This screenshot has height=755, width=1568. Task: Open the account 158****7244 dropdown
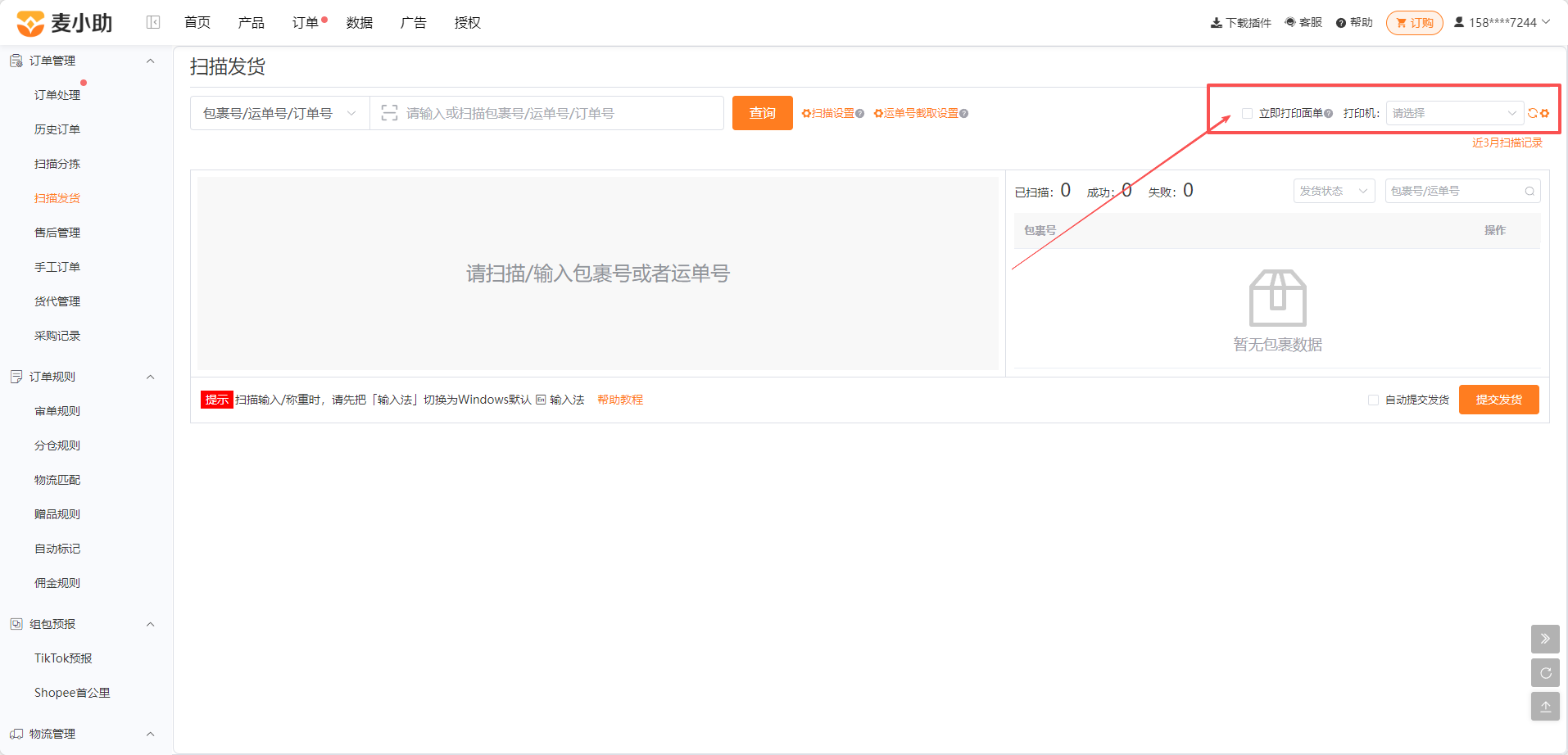coord(1502,22)
